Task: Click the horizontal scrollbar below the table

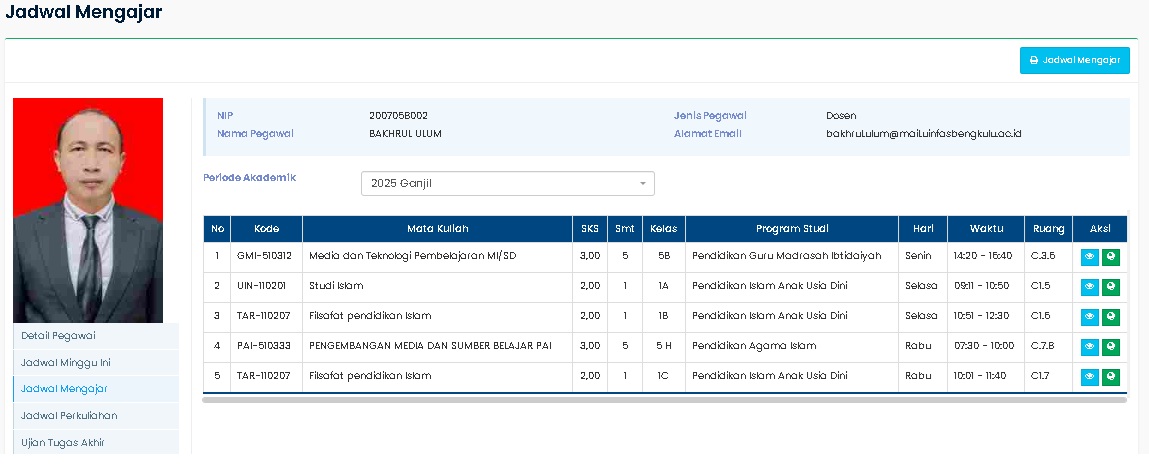Action: (664, 399)
